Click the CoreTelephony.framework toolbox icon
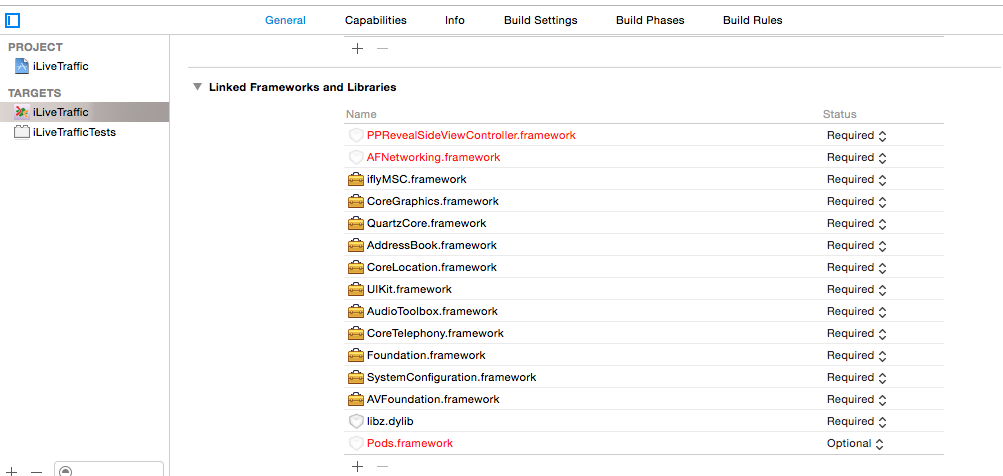Image resolution: width=1003 pixels, height=476 pixels. [x=356, y=333]
